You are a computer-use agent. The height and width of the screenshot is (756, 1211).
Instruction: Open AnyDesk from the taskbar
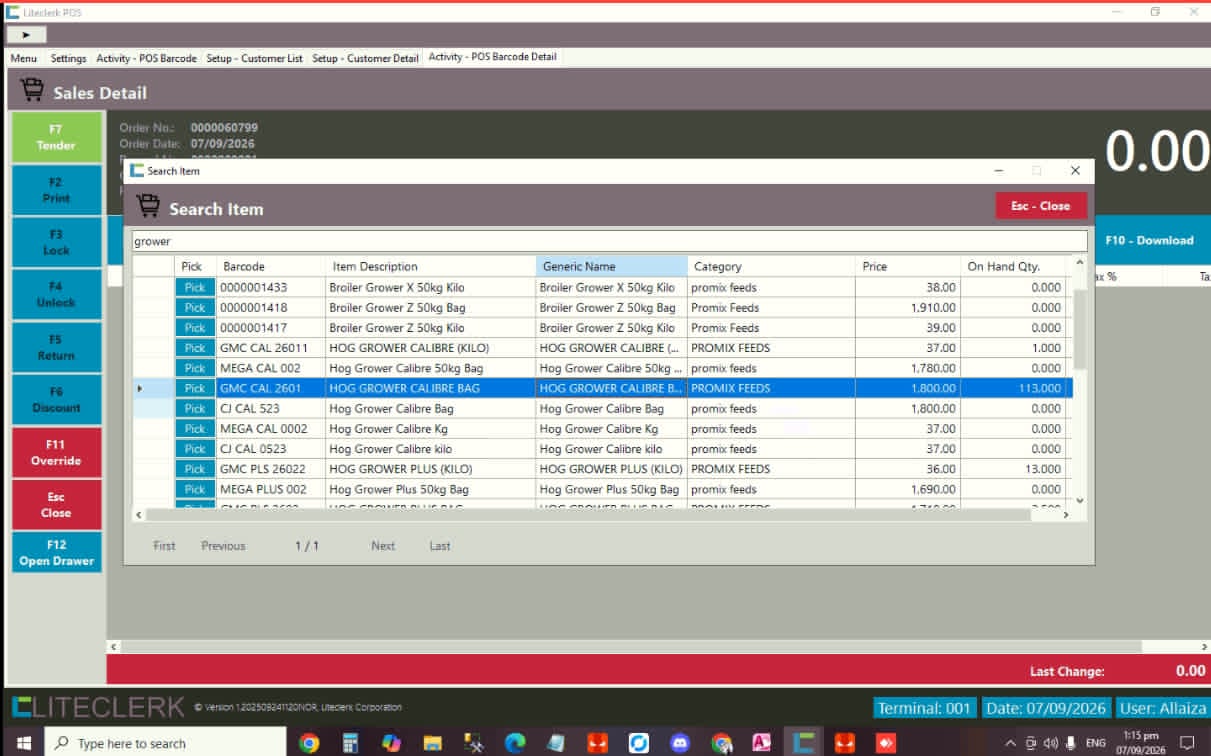tap(886, 743)
